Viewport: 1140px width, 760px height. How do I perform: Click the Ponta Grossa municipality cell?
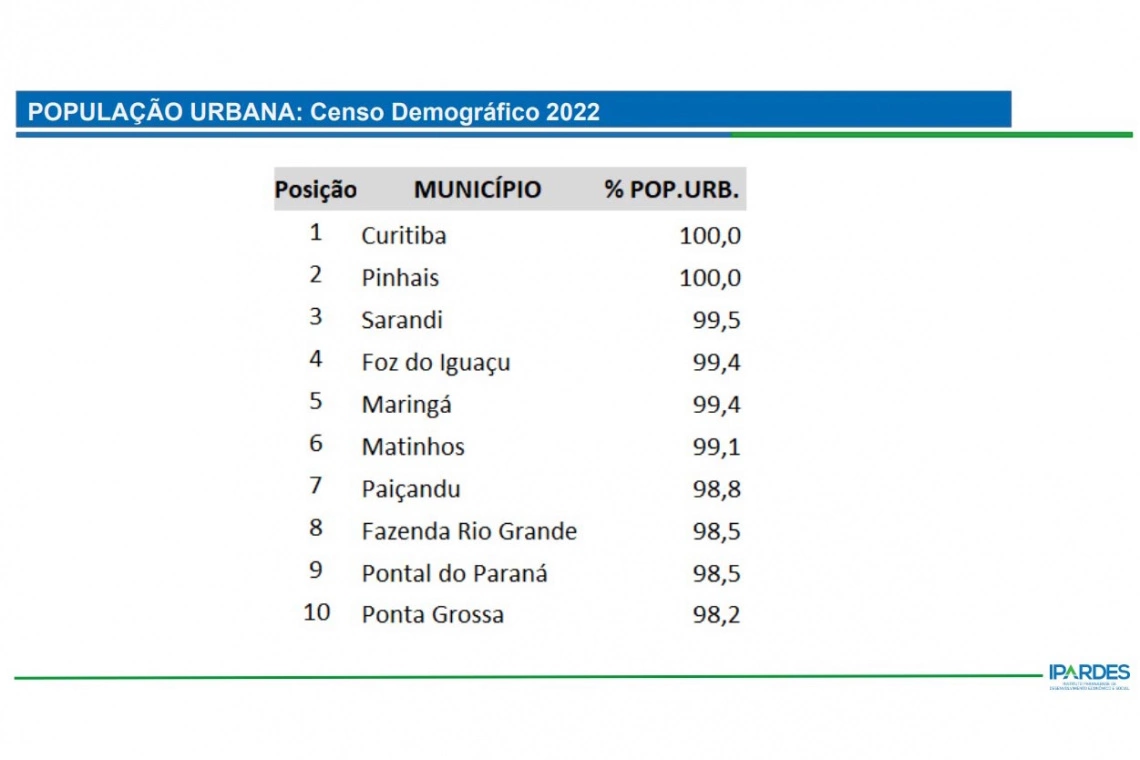[432, 614]
